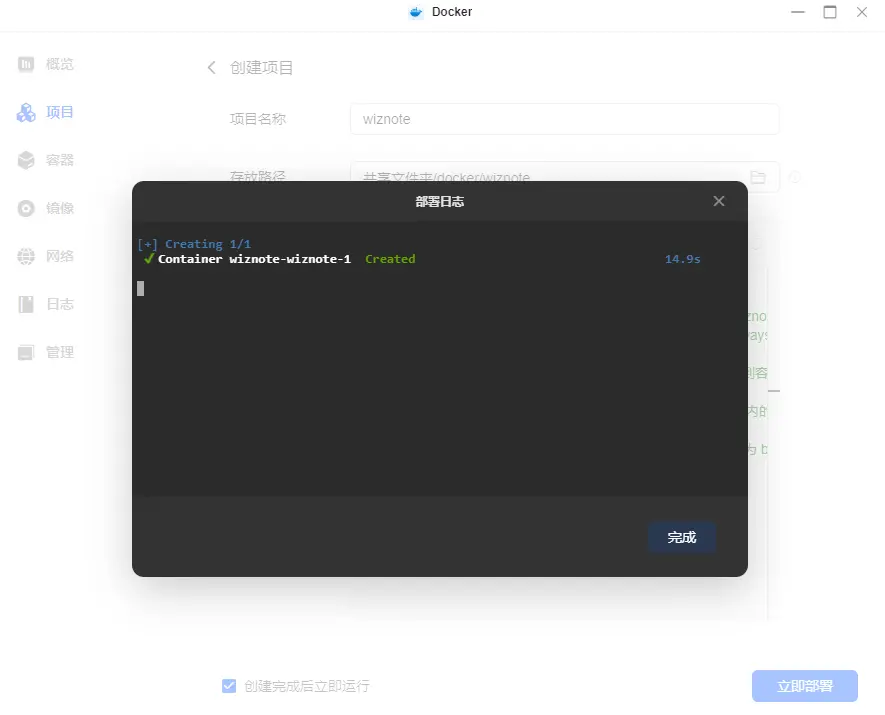Click the 项目名称 field containing wiznote
Viewport: 885px width, 715px height.
[x=564, y=119]
